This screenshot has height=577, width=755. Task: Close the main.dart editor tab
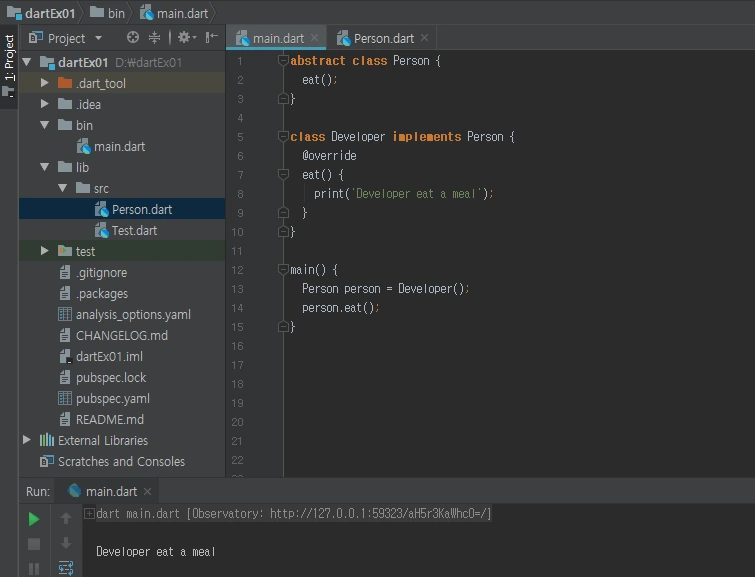[315, 38]
